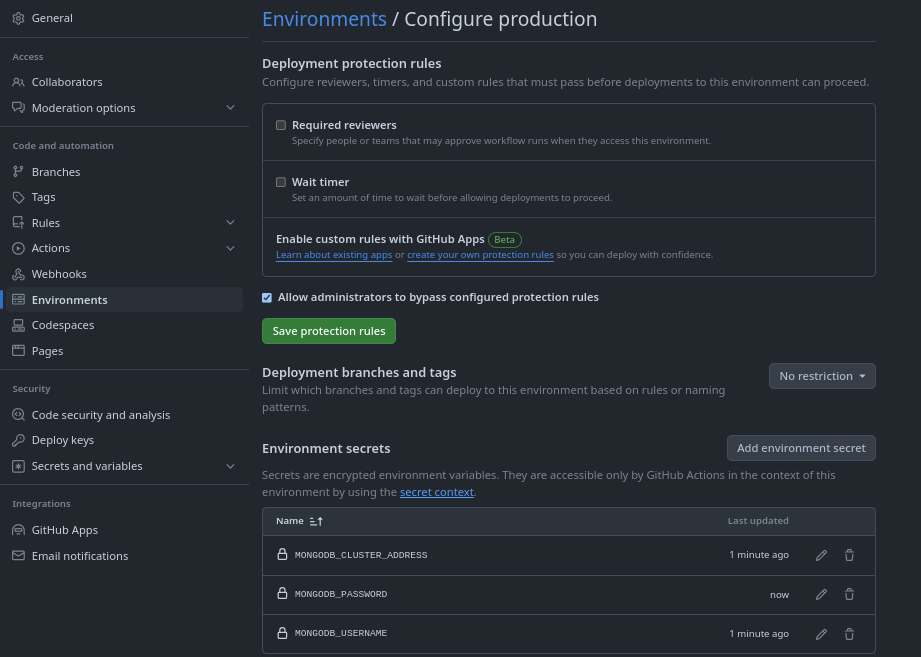Click the Webhooks icon in the sidebar
This screenshot has width=921, height=657.
click(x=18, y=274)
